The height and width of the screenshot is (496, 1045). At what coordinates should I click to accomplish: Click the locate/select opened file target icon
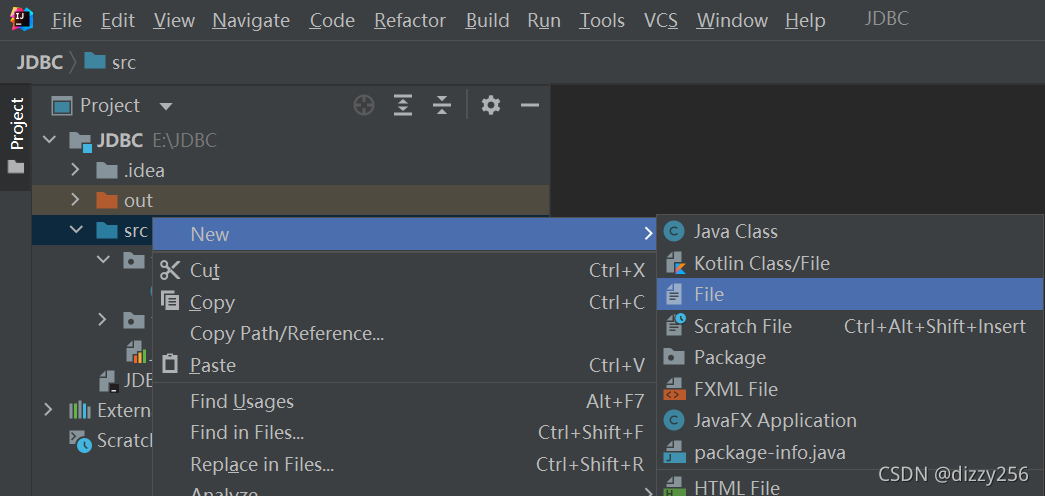coord(364,105)
